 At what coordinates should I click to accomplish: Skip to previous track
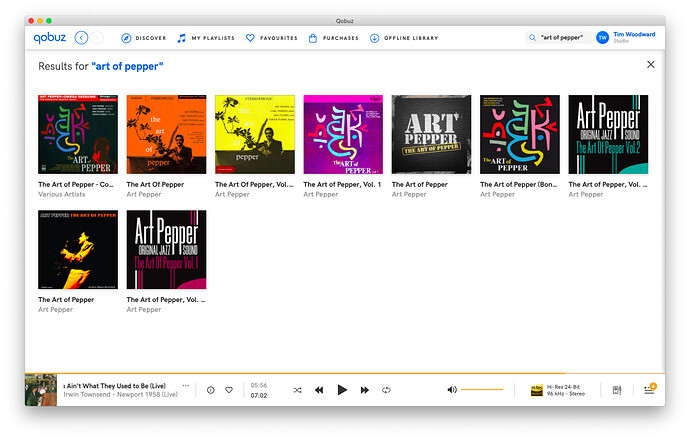[x=319, y=390]
